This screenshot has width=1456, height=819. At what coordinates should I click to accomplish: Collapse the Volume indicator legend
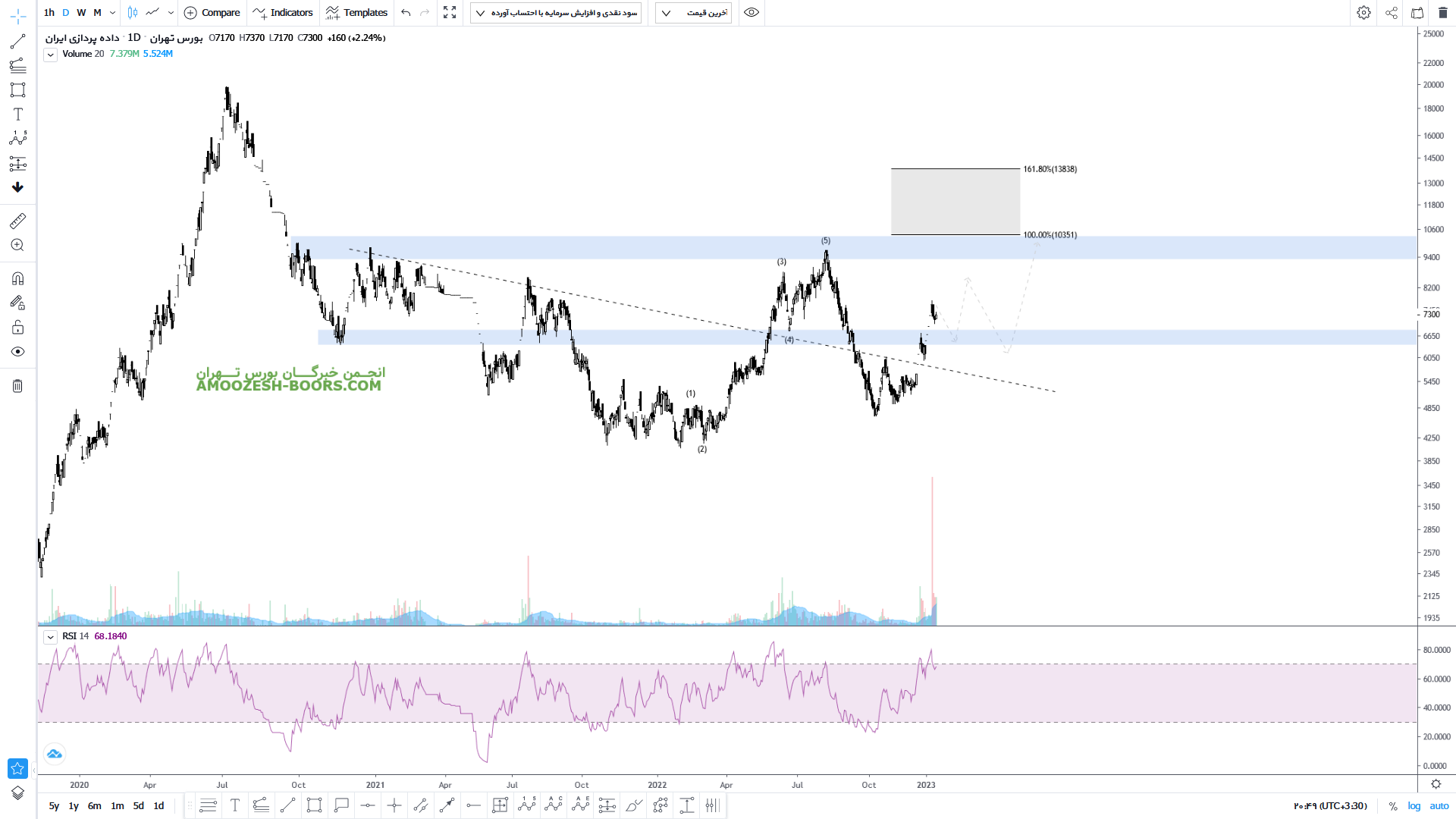[50, 55]
